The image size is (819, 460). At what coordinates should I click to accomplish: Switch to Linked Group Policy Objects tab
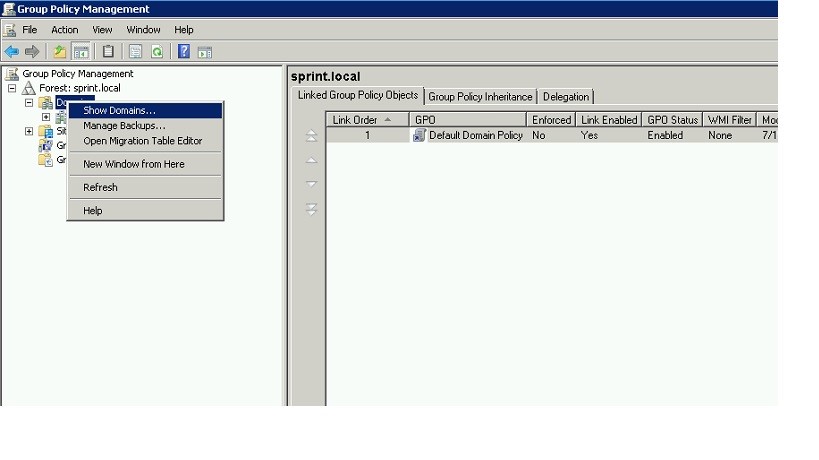click(x=358, y=95)
